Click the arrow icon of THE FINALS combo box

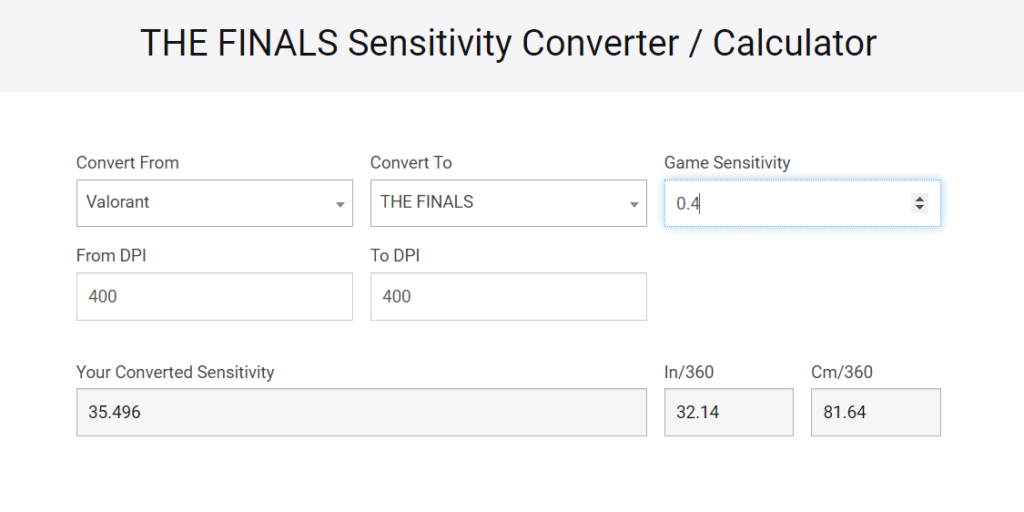click(x=633, y=205)
